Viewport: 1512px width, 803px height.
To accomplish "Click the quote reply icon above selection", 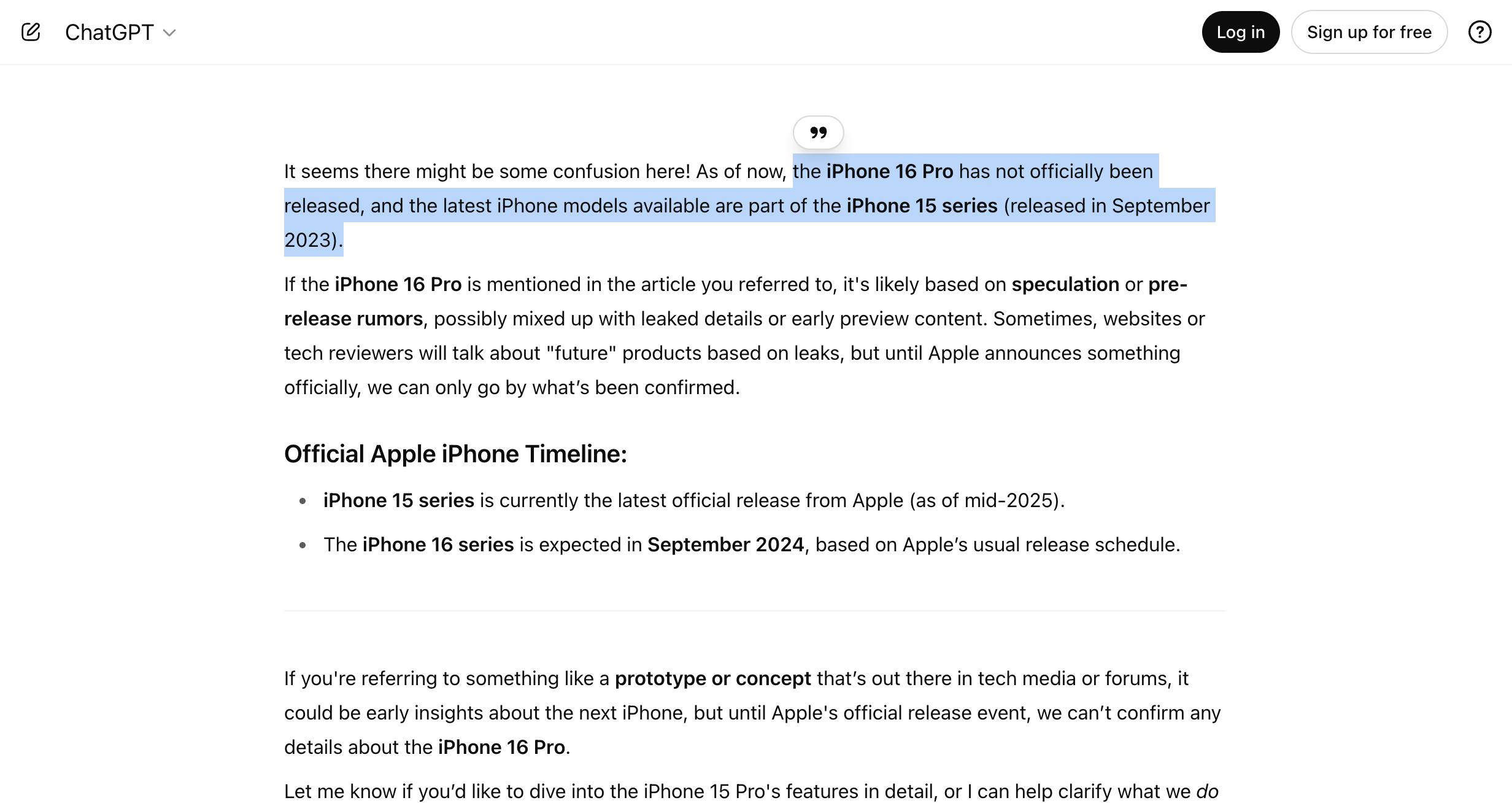I will [x=819, y=133].
